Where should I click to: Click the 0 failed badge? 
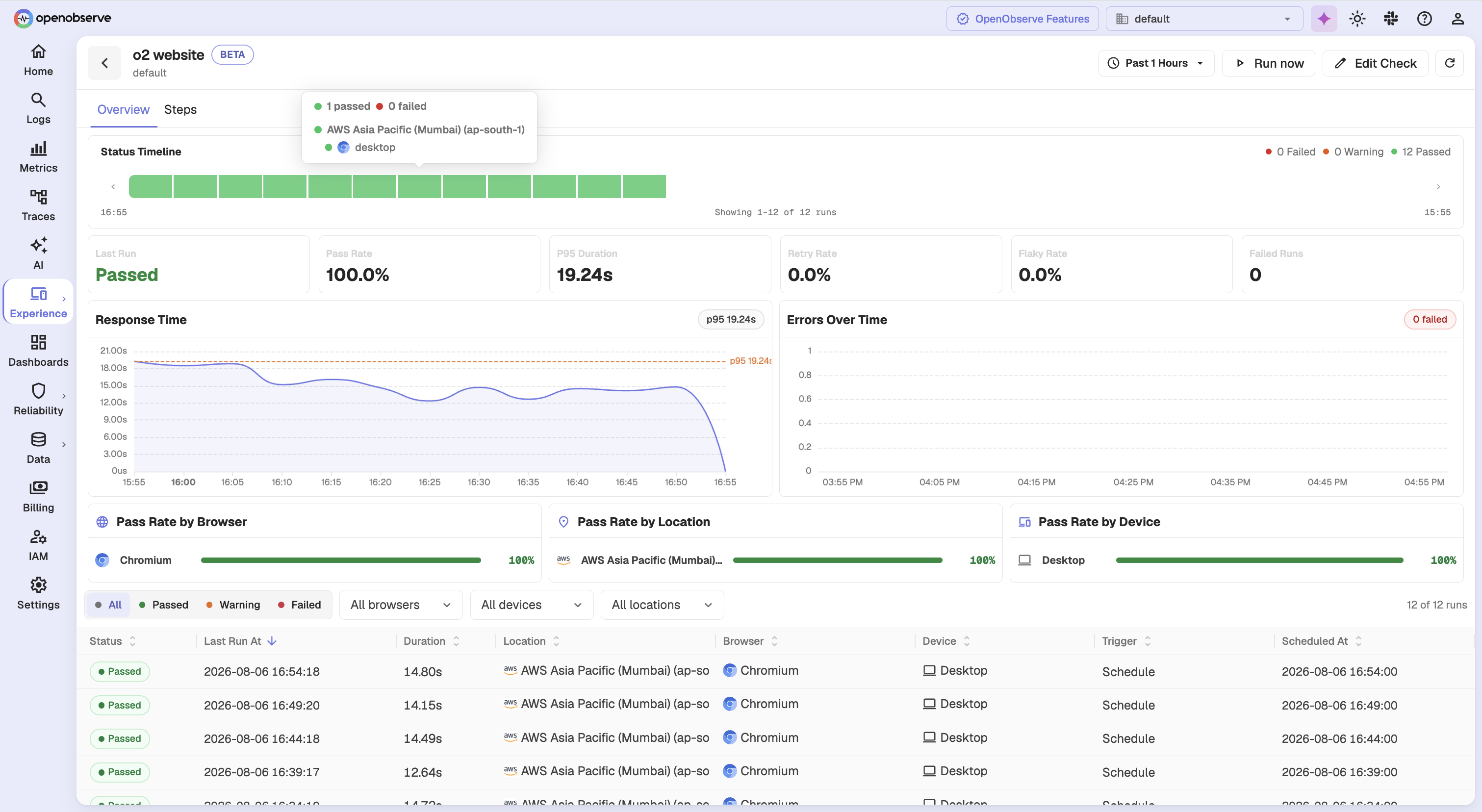[1430, 319]
